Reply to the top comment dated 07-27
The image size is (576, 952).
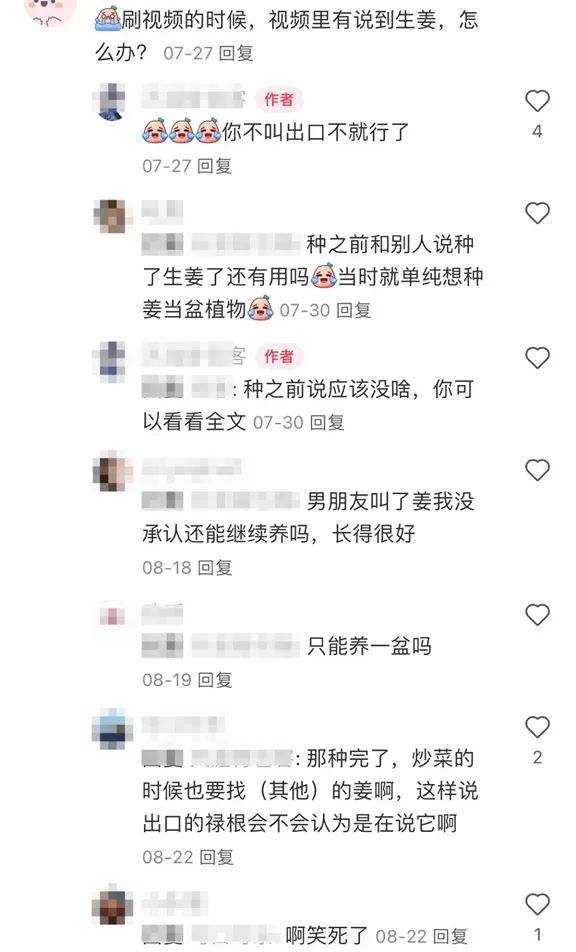click(236, 53)
